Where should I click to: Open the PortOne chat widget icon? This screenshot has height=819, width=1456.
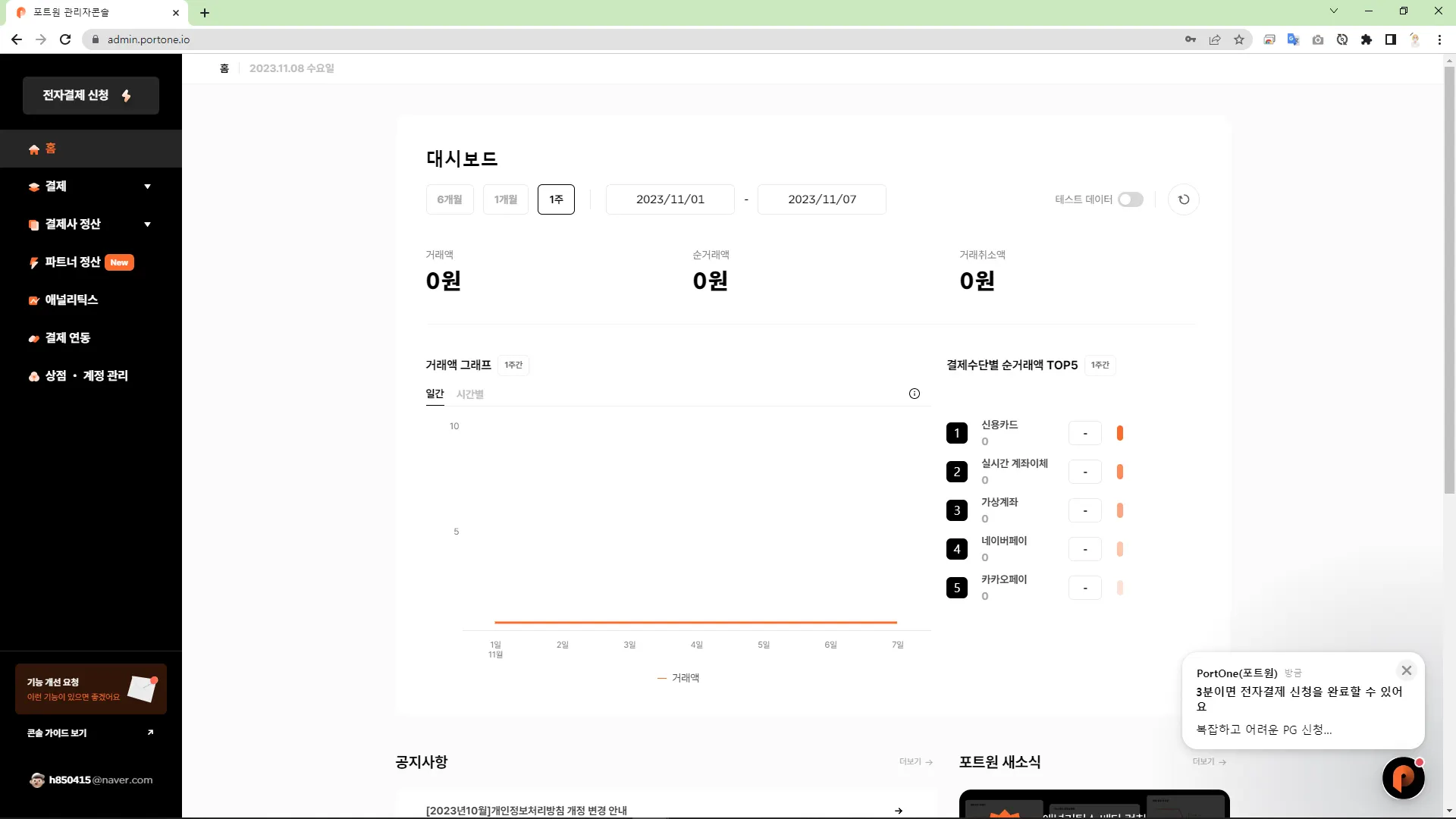1402,778
